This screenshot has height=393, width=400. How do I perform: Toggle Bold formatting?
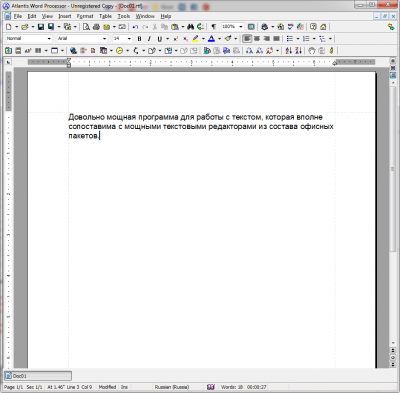[x=139, y=39]
